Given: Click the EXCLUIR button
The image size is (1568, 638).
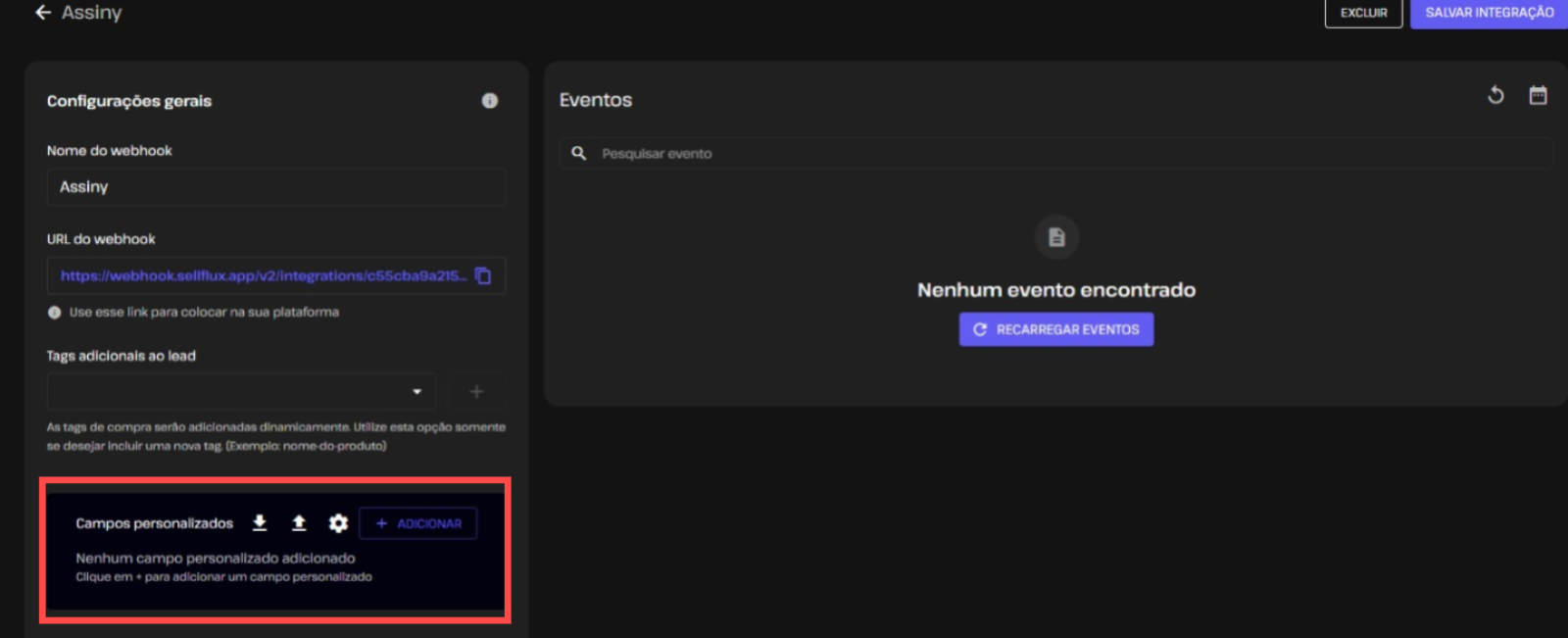Looking at the screenshot, I should 1363,13.
